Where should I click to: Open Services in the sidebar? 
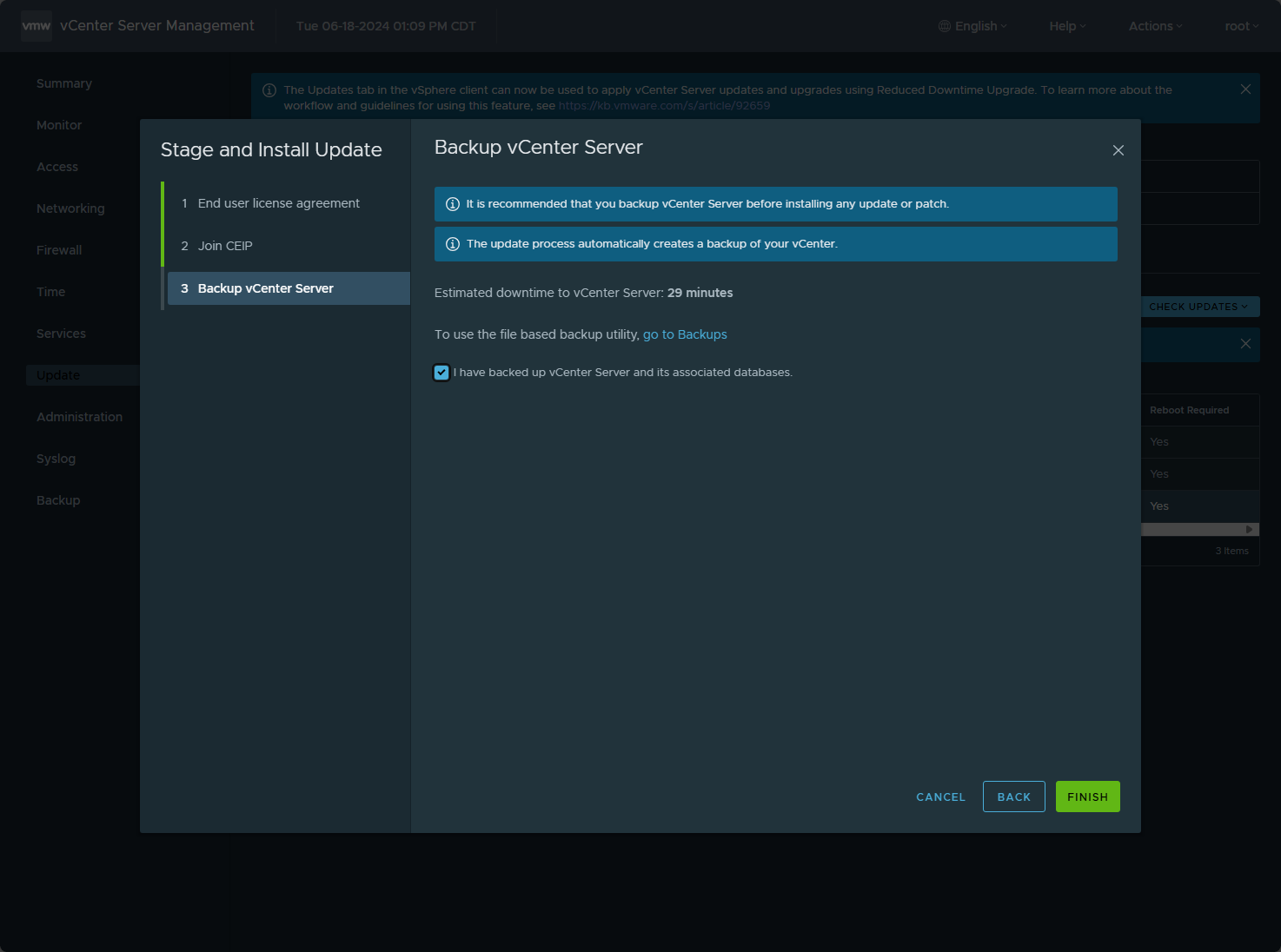[x=61, y=334]
